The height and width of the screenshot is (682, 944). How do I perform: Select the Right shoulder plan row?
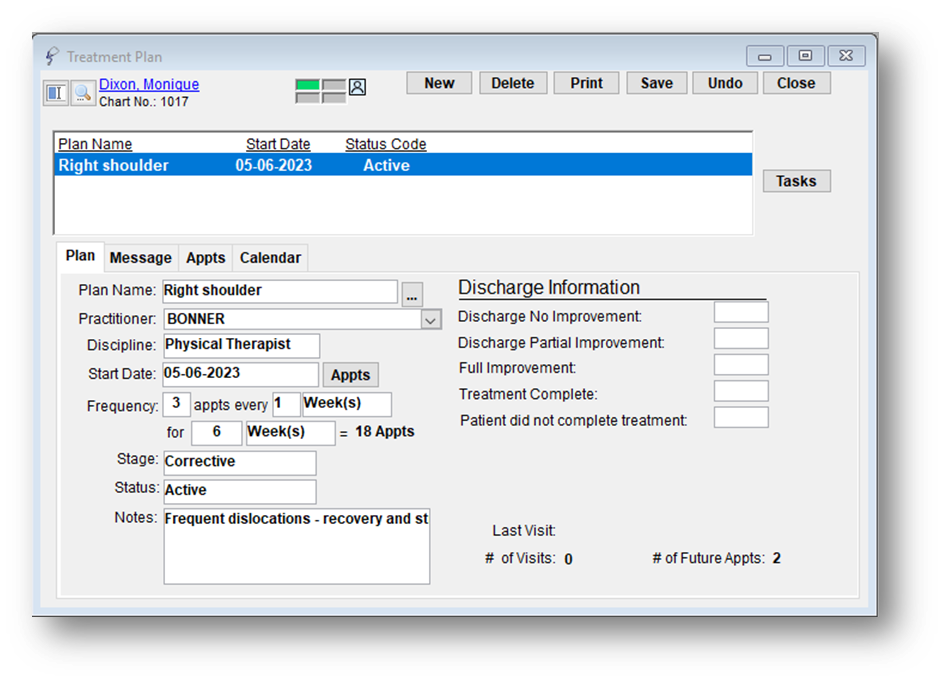coord(403,165)
